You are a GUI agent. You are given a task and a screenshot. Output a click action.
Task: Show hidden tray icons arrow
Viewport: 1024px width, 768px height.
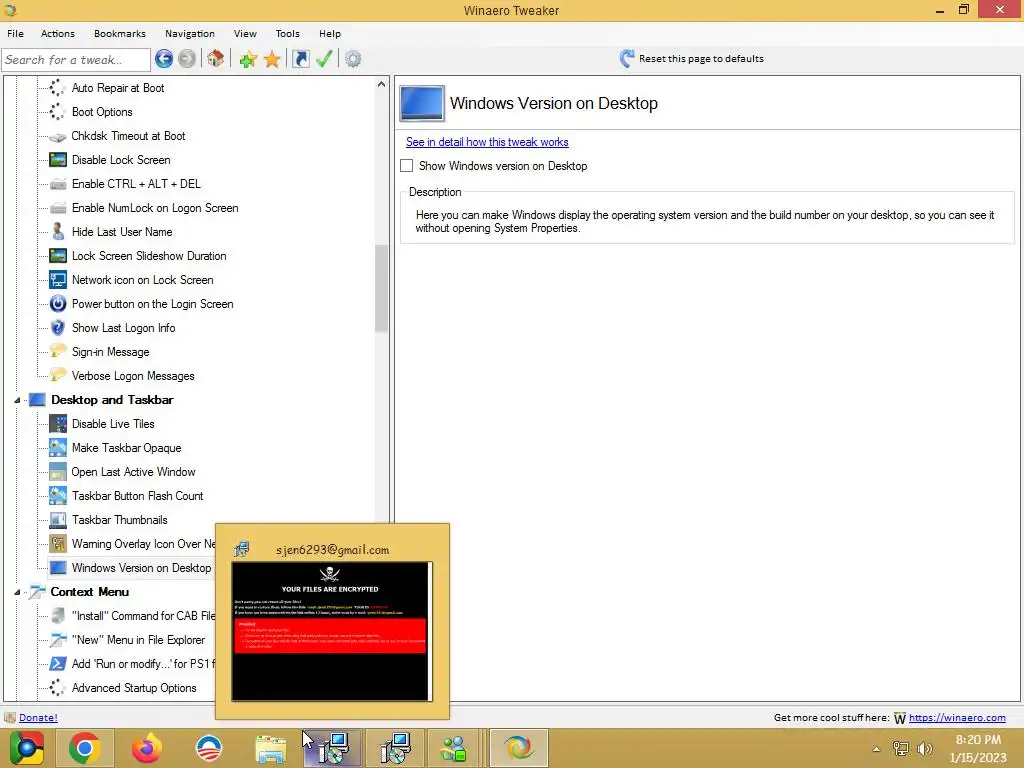click(x=876, y=749)
